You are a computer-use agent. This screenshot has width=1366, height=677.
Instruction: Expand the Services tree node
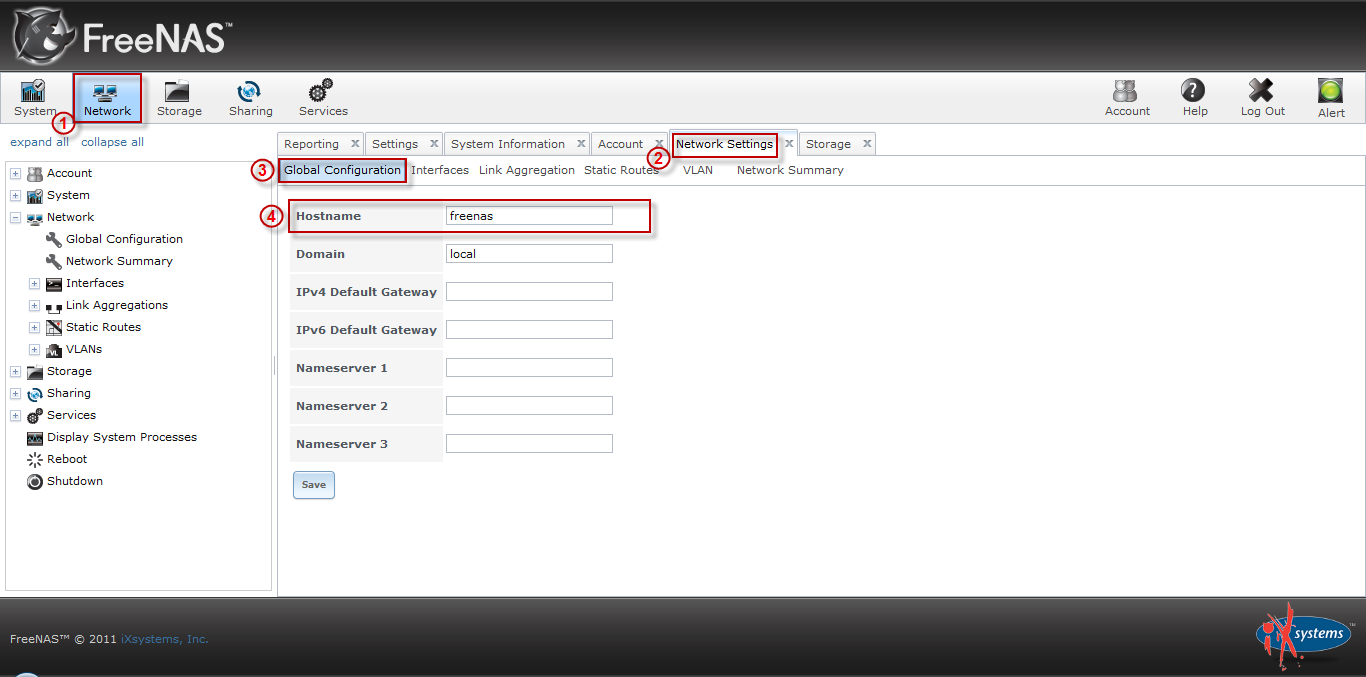point(15,415)
